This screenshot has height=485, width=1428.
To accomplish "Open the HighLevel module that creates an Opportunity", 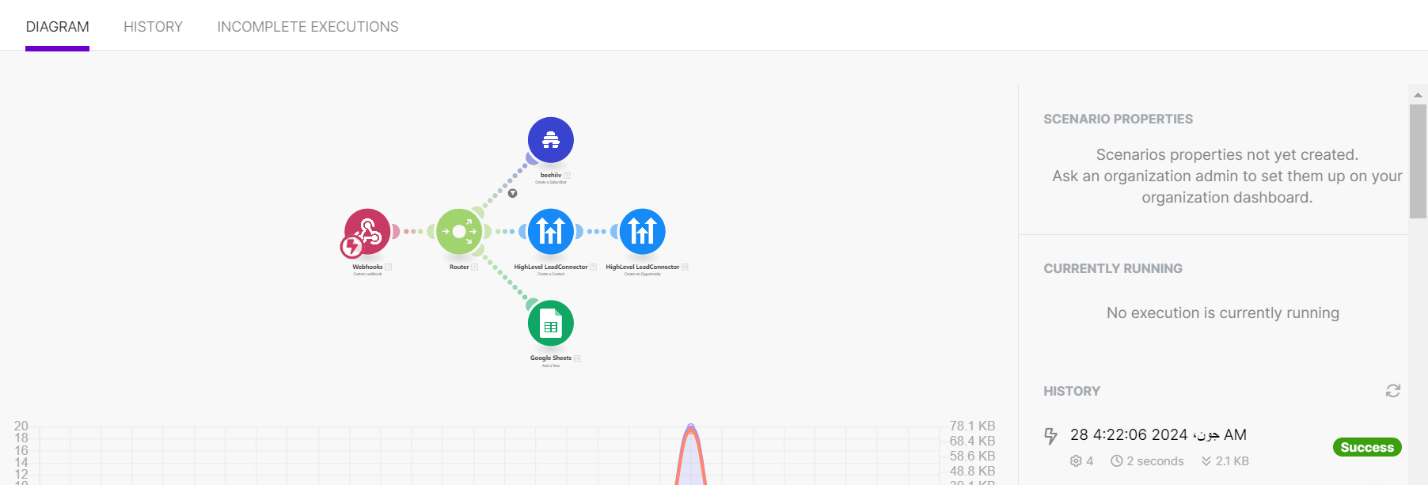I will click(x=642, y=231).
